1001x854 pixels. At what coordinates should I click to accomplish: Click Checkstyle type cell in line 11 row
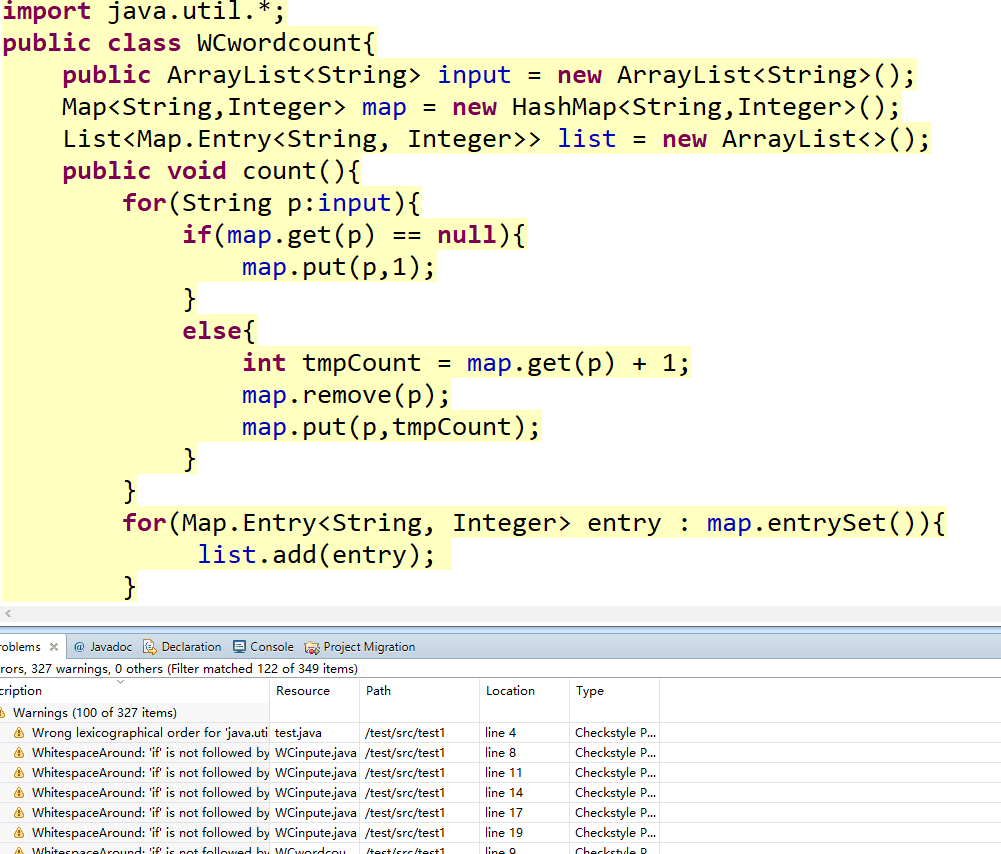(x=615, y=773)
